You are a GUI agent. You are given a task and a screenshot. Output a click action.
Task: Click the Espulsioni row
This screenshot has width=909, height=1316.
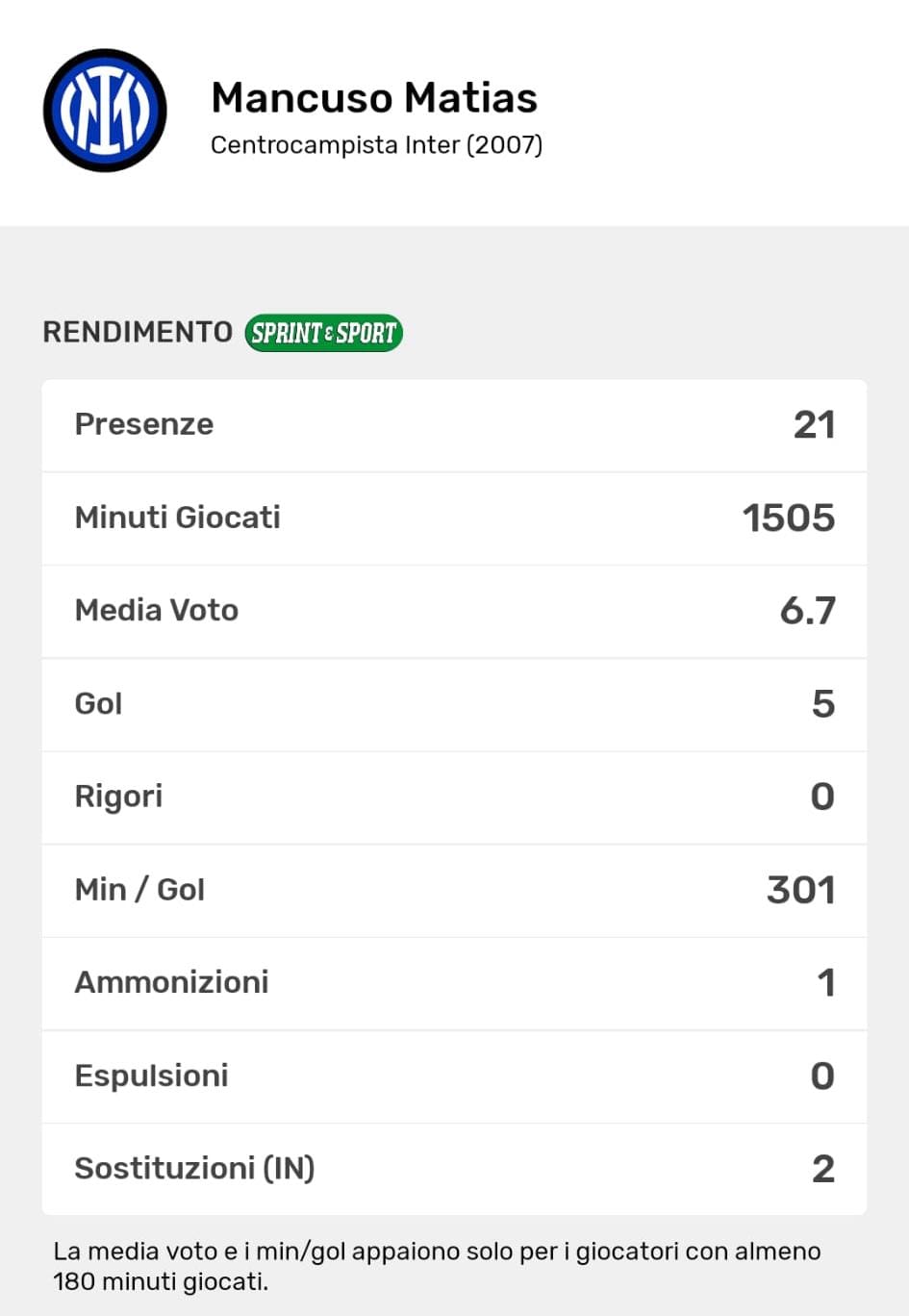point(454,1076)
